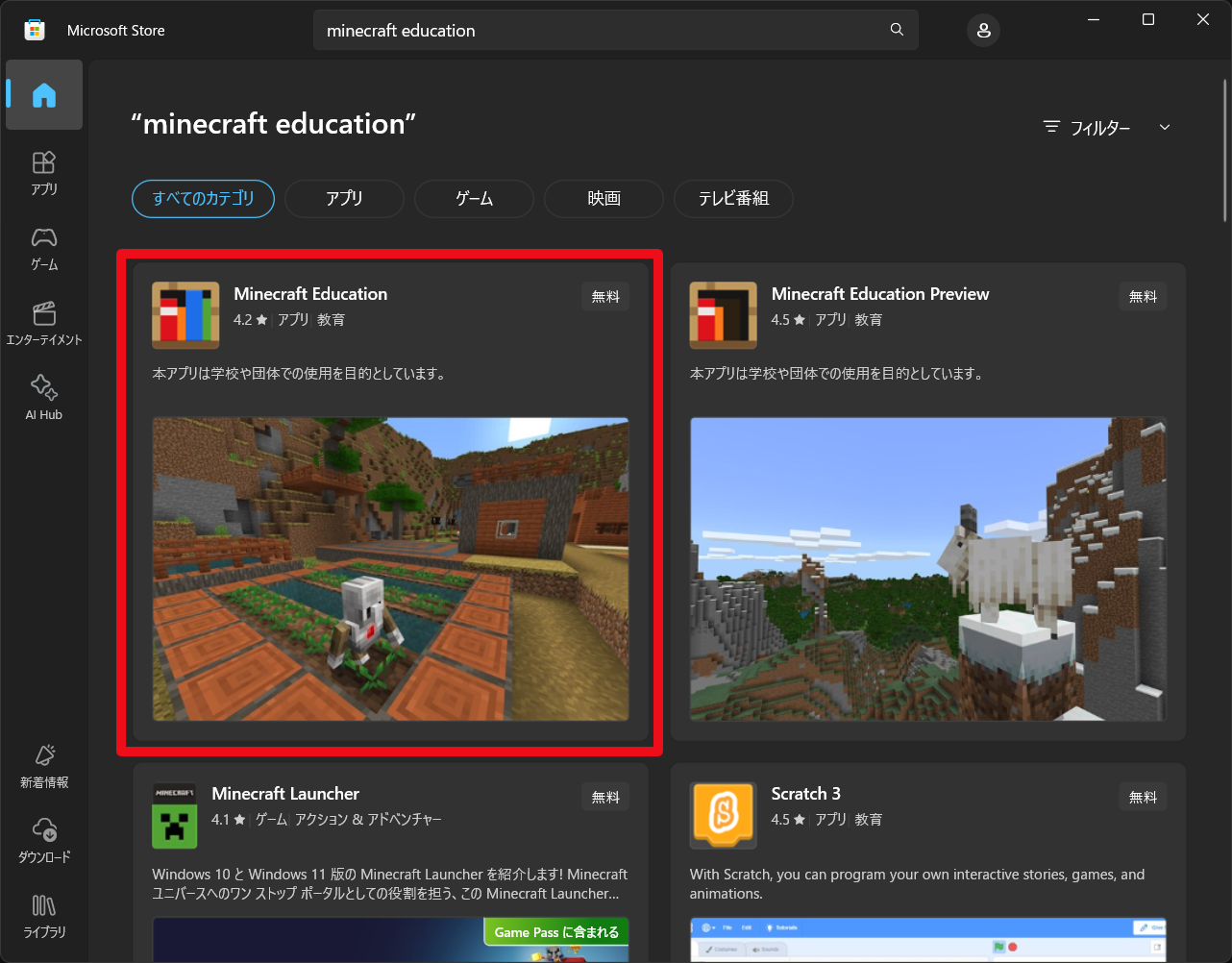Click the vertical scrollbar on right
The image size is (1232, 963).
1226,151
